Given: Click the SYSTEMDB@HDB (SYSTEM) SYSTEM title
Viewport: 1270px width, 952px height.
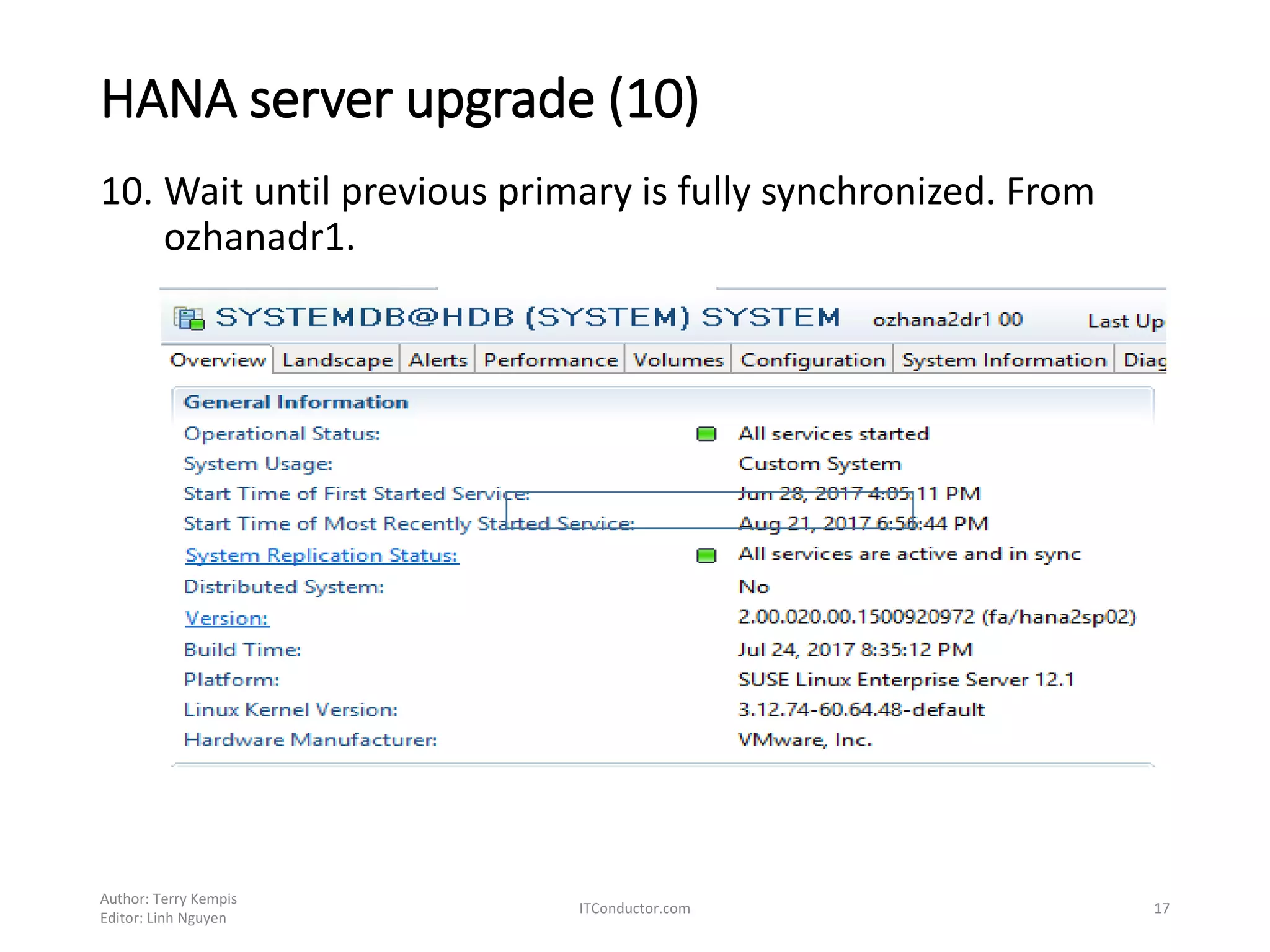Looking at the screenshot, I should pos(528,317).
